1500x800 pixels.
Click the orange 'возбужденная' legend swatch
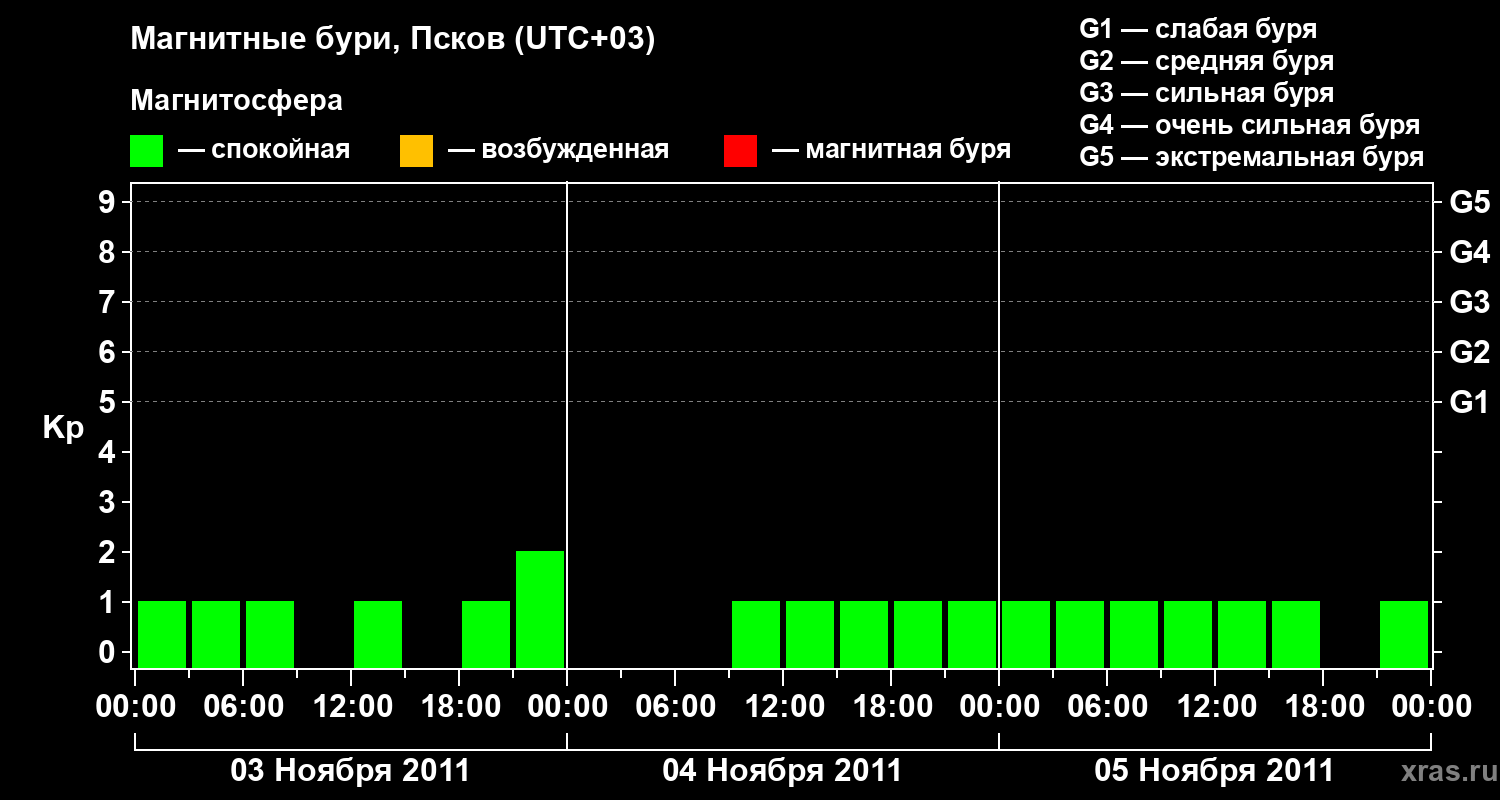416,150
